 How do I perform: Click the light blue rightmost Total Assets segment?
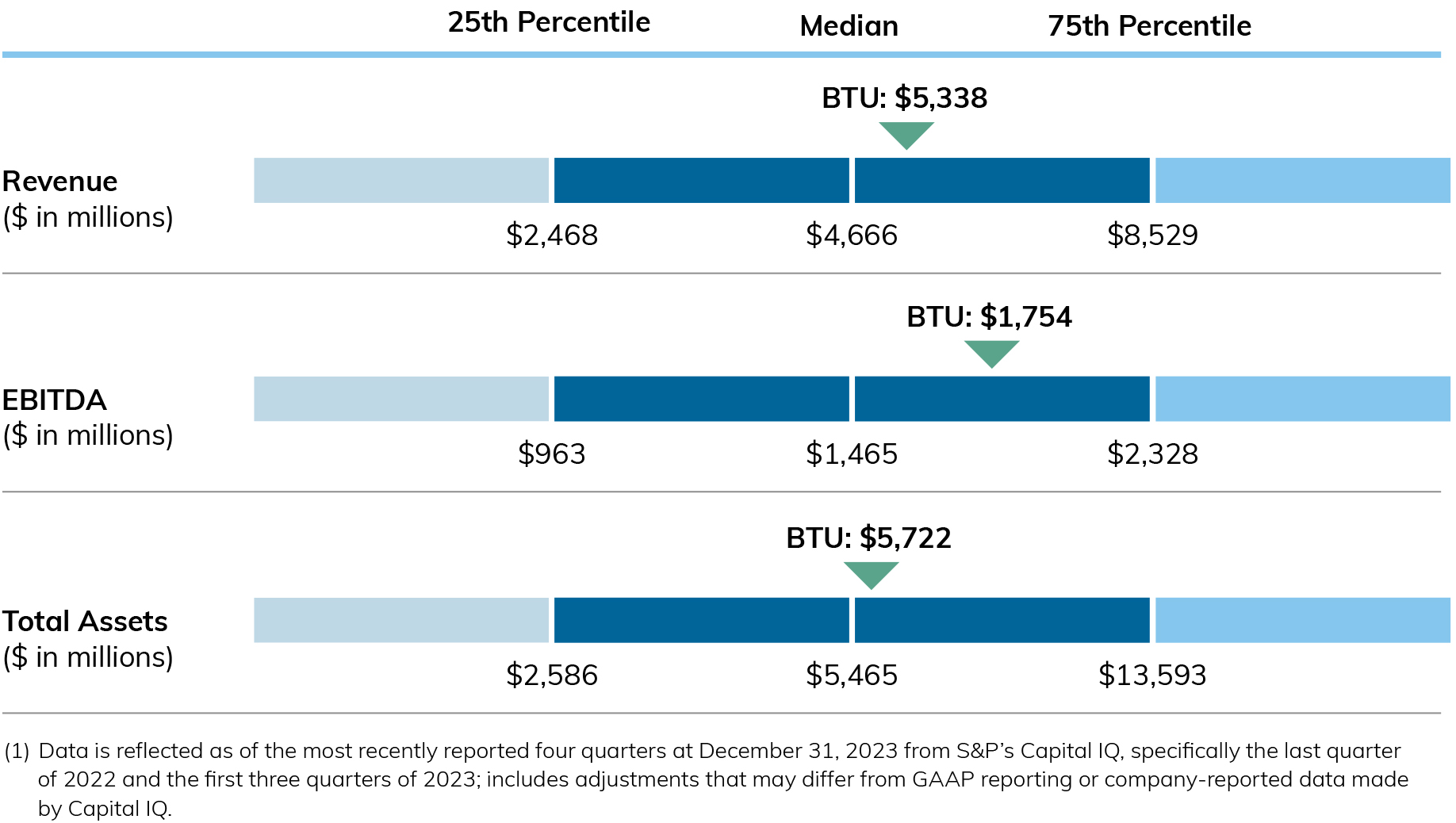pos(1302,620)
